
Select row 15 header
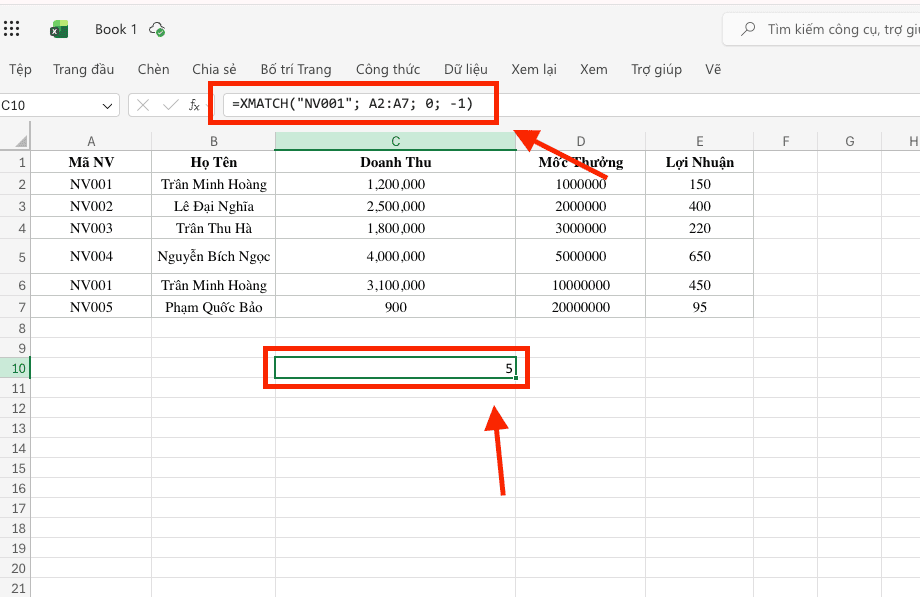coord(15,468)
